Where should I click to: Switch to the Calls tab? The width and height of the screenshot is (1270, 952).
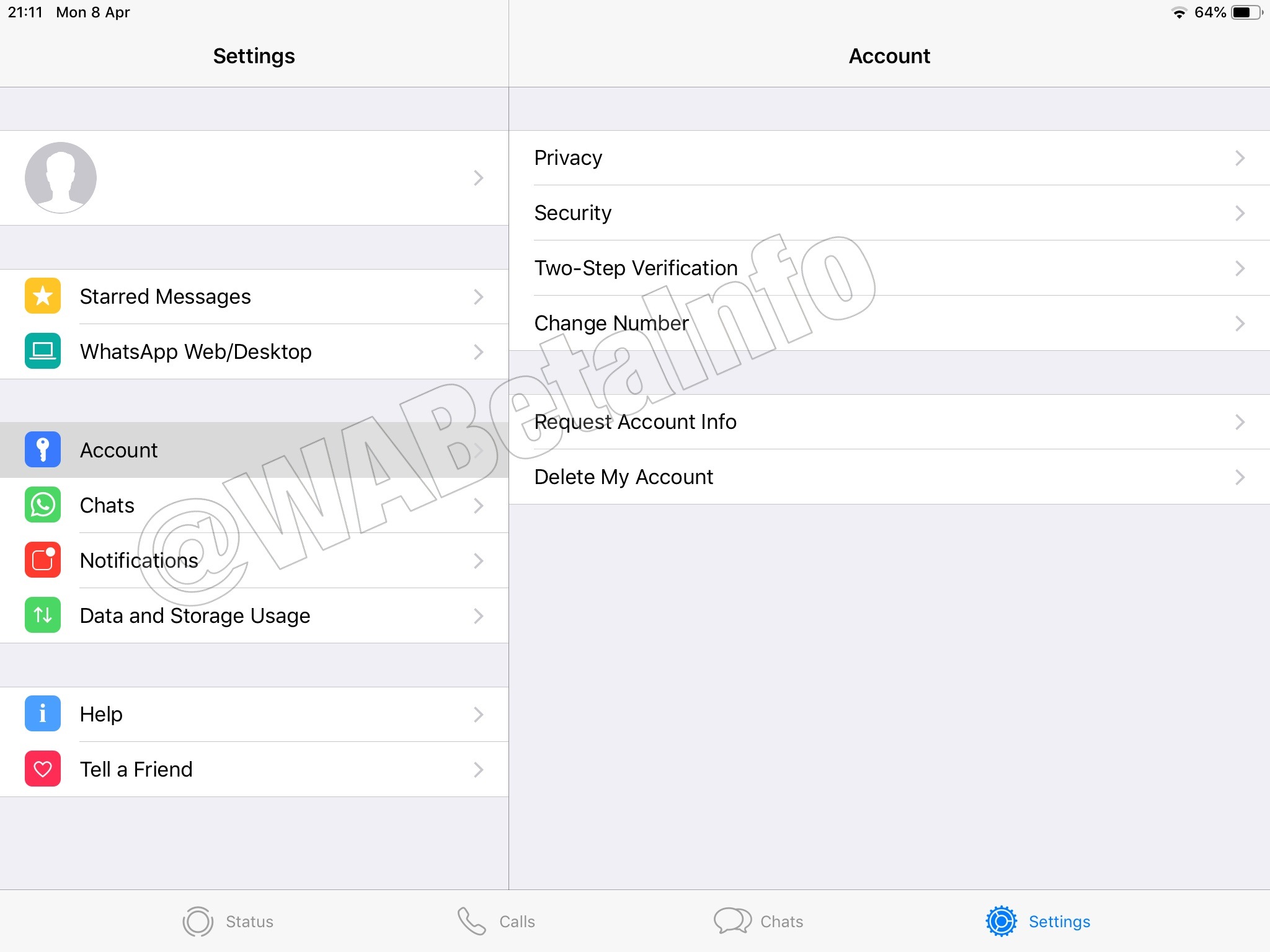coord(496,922)
